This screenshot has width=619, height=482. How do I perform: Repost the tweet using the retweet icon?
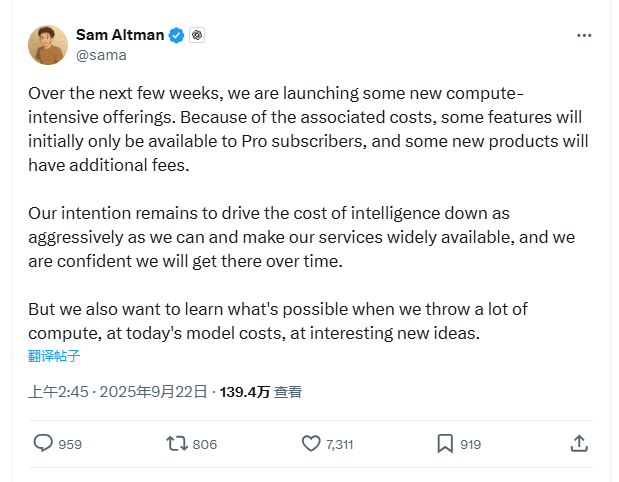pyautogui.click(x=176, y=444)
